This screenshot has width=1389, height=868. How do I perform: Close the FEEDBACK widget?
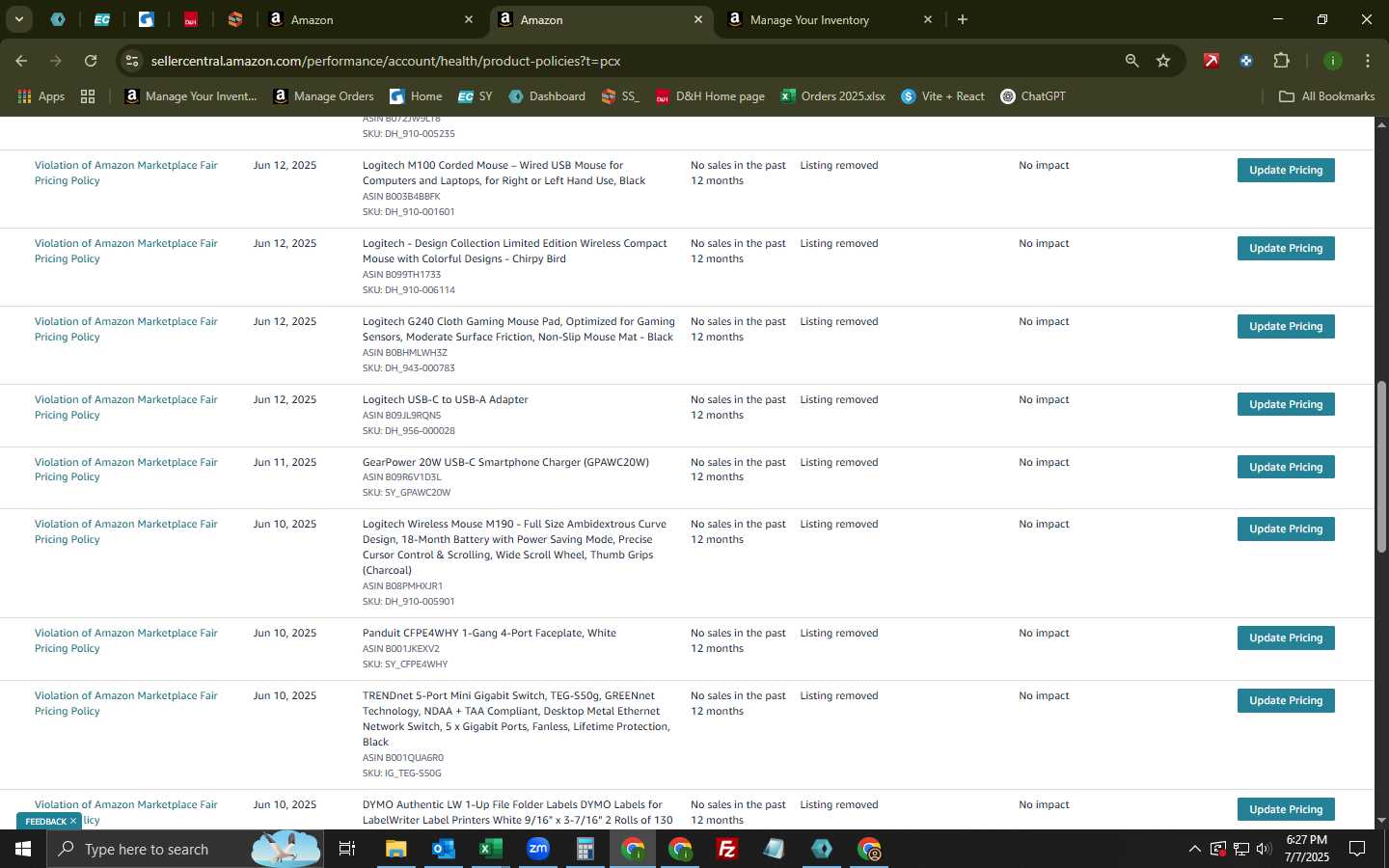72,822
